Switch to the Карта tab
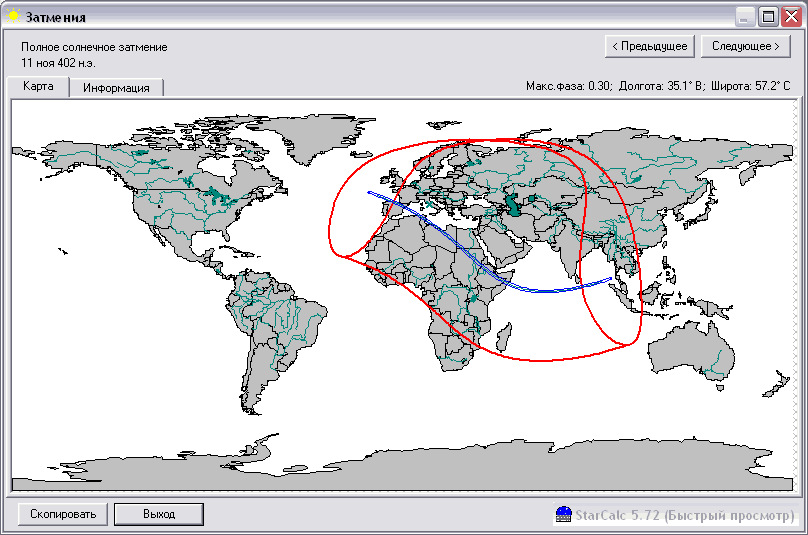This screenshot has height=535, width=808. tap(38, 86)
